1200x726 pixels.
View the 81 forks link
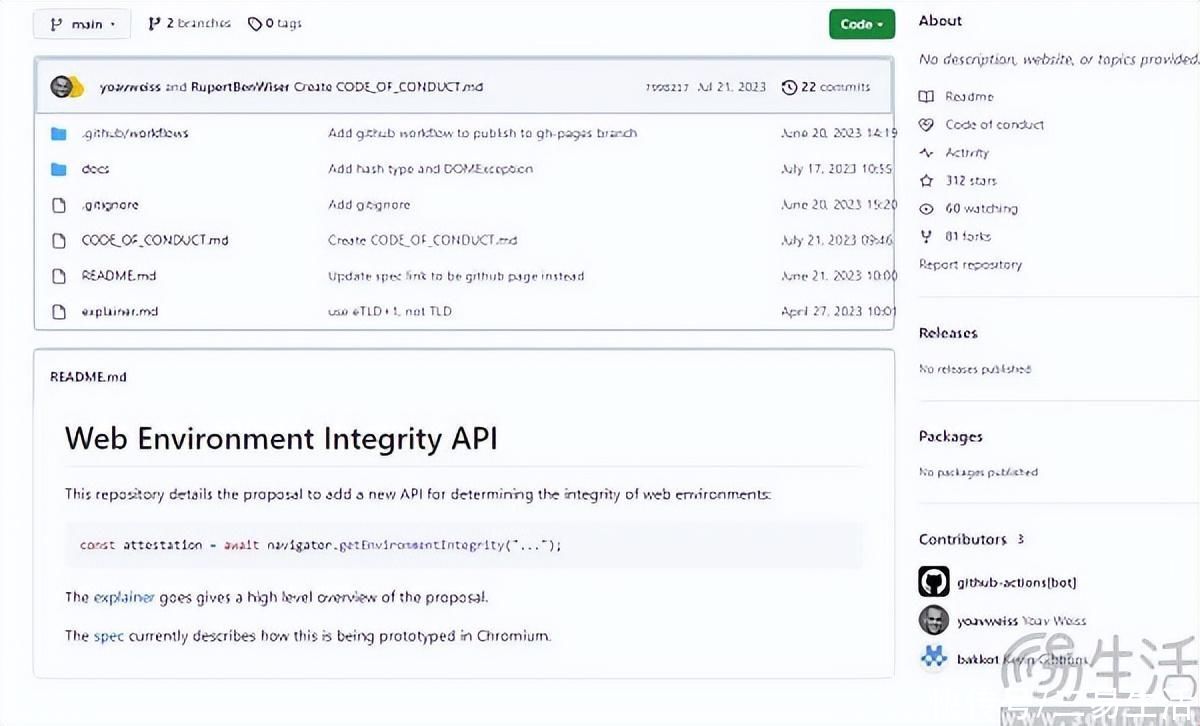[x=968, y=237]
